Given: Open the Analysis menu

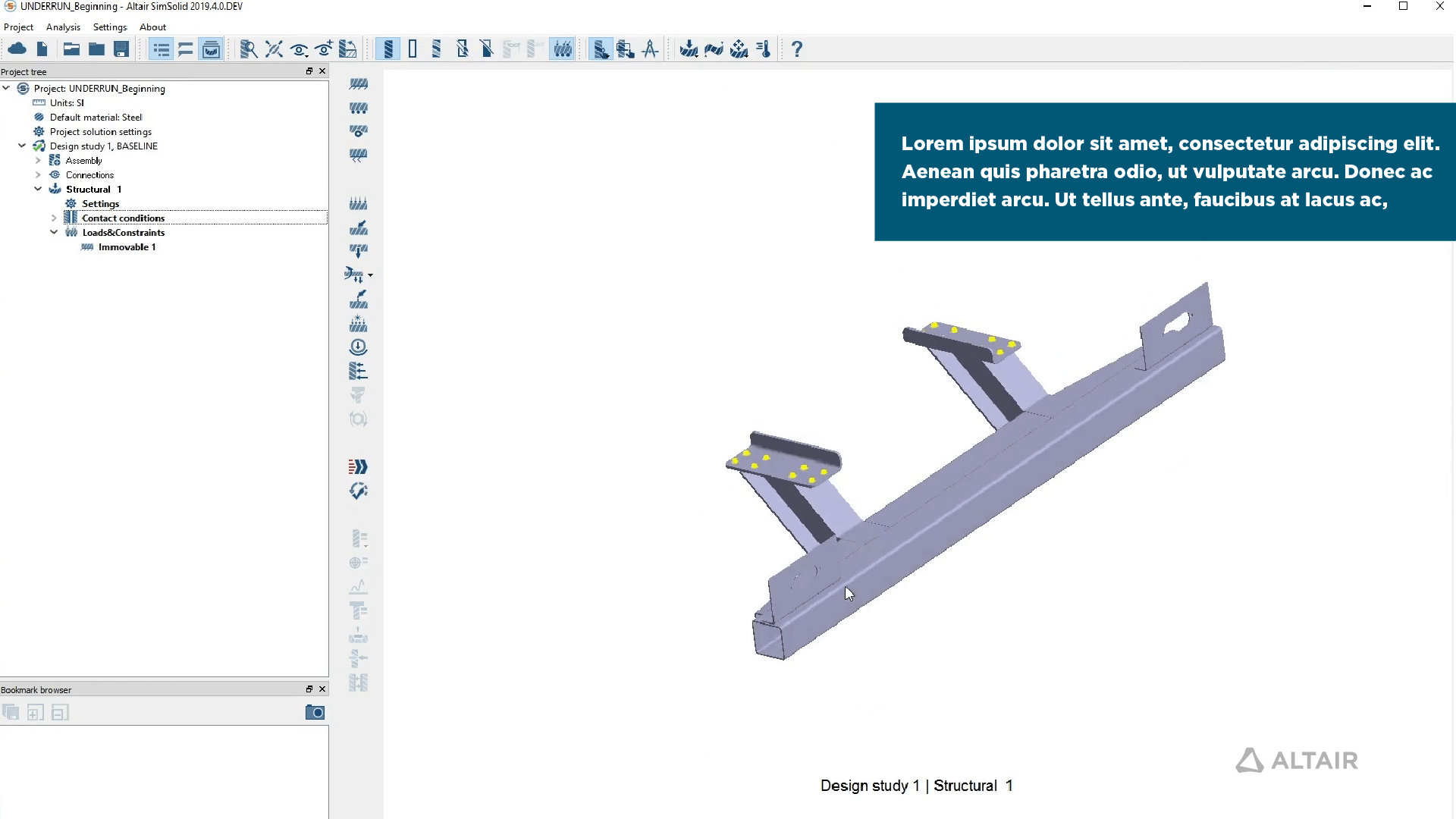Looking at the screenshot, I should 63,27.
